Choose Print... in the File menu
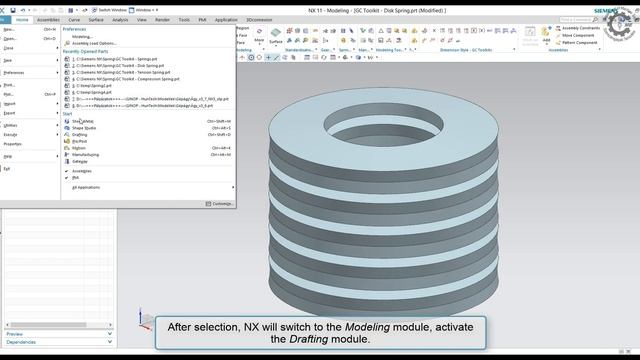 pos(29,85)
